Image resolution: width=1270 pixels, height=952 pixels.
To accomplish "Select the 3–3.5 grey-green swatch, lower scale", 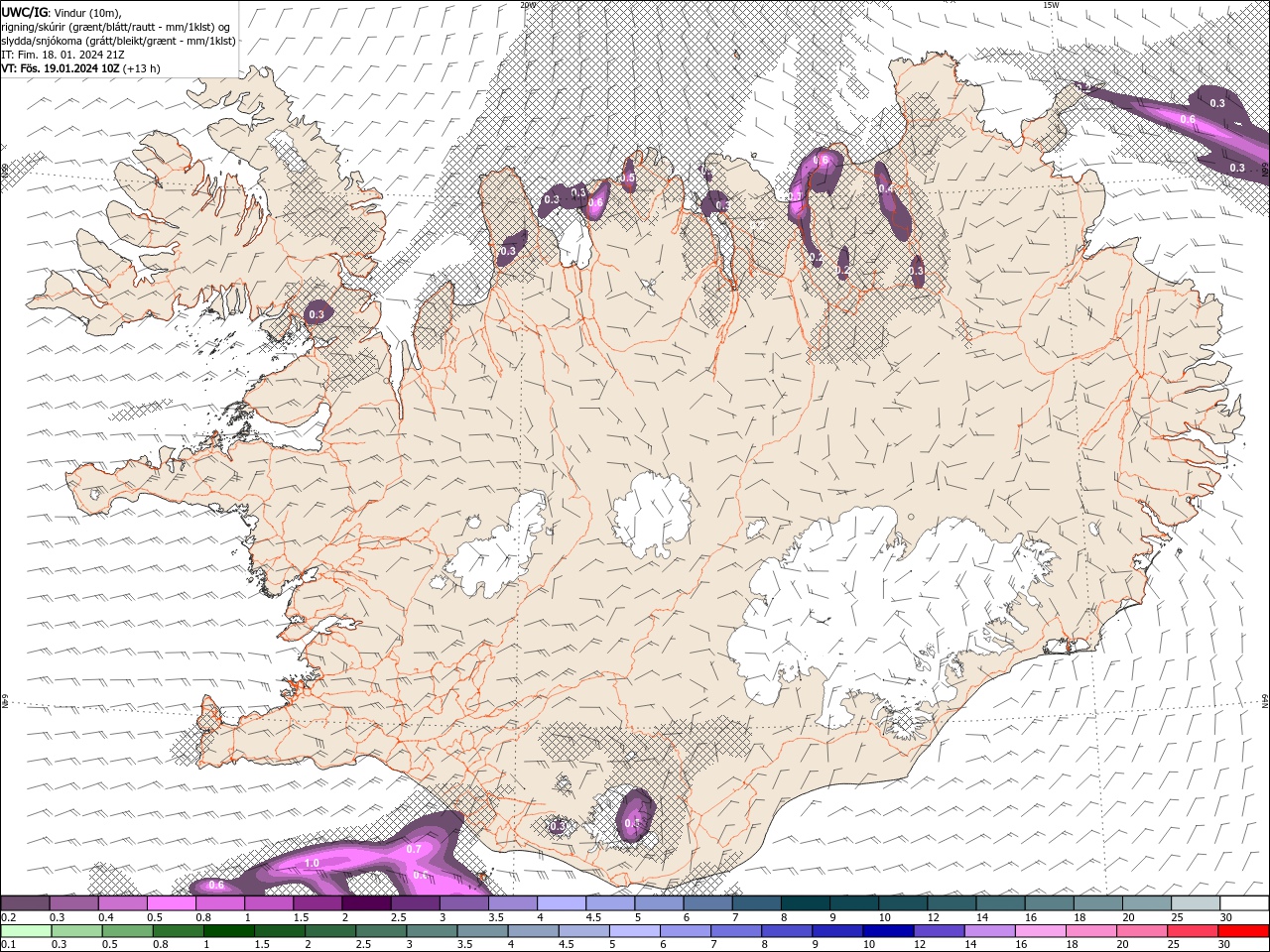I will (x=432, y=931).
